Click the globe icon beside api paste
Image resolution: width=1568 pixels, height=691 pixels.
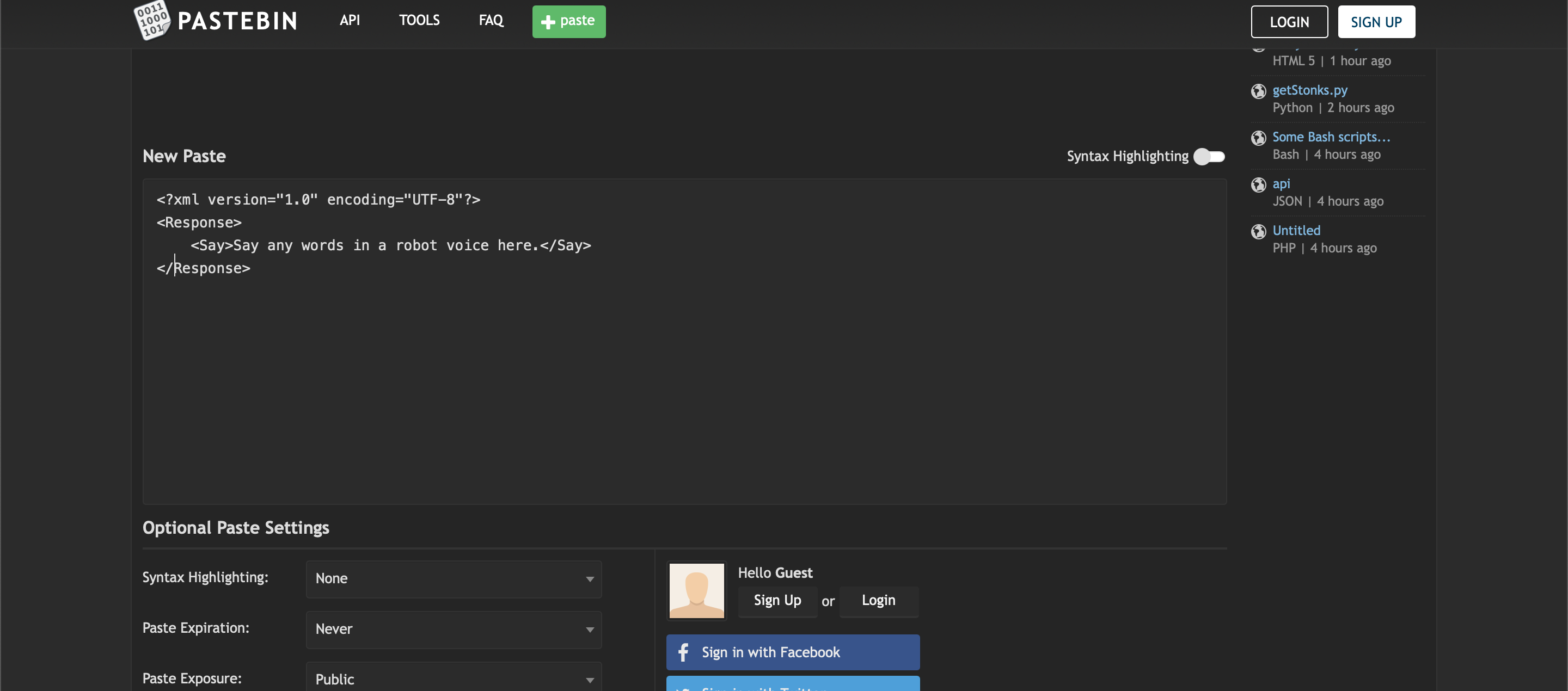(x=1258, y=185)
